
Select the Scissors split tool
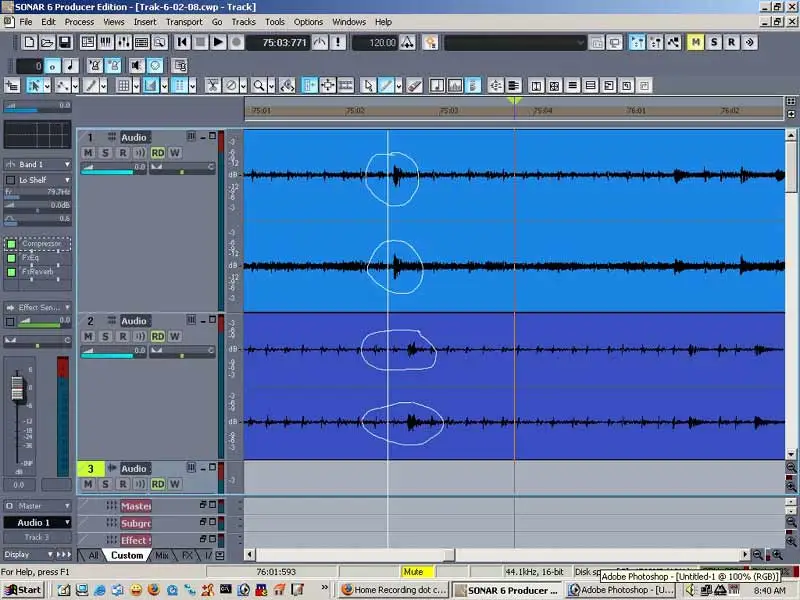coord(212,86)
